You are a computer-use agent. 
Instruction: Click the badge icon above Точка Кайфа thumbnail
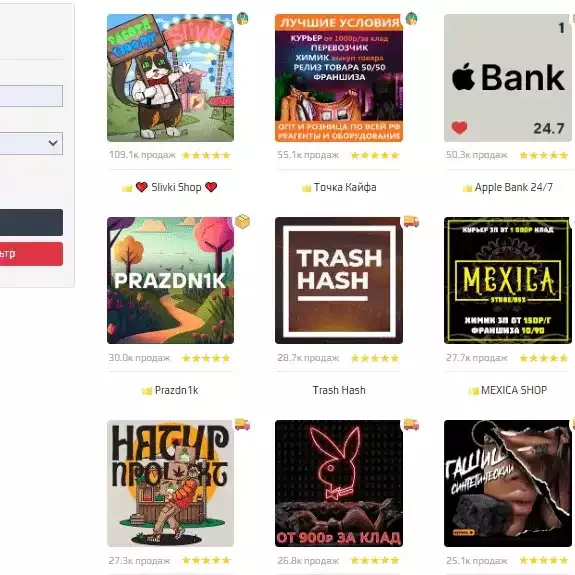(411, 18)
